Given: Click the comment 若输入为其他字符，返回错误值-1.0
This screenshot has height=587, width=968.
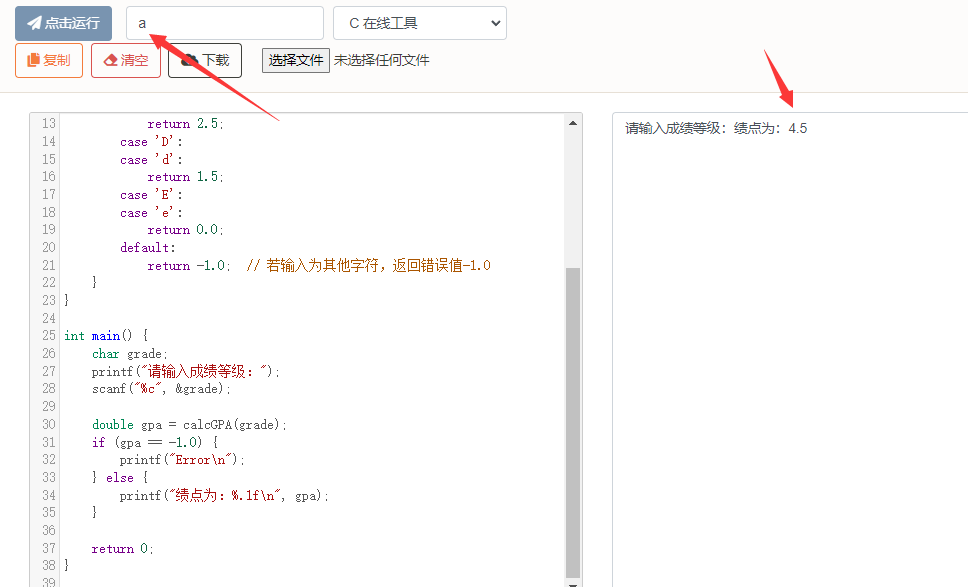Looking at the screenshot, I should click(x=369, y=265).
